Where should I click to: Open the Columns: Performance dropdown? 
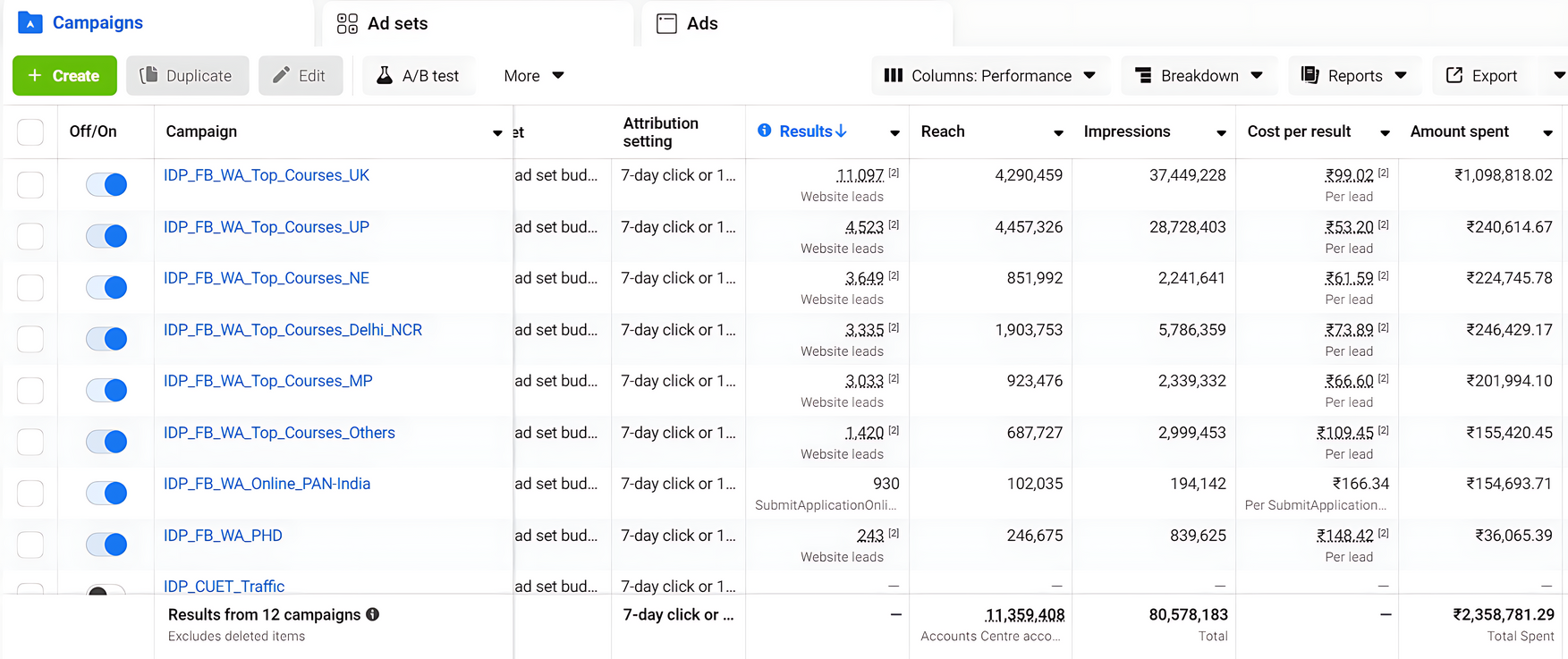[989, 76]
